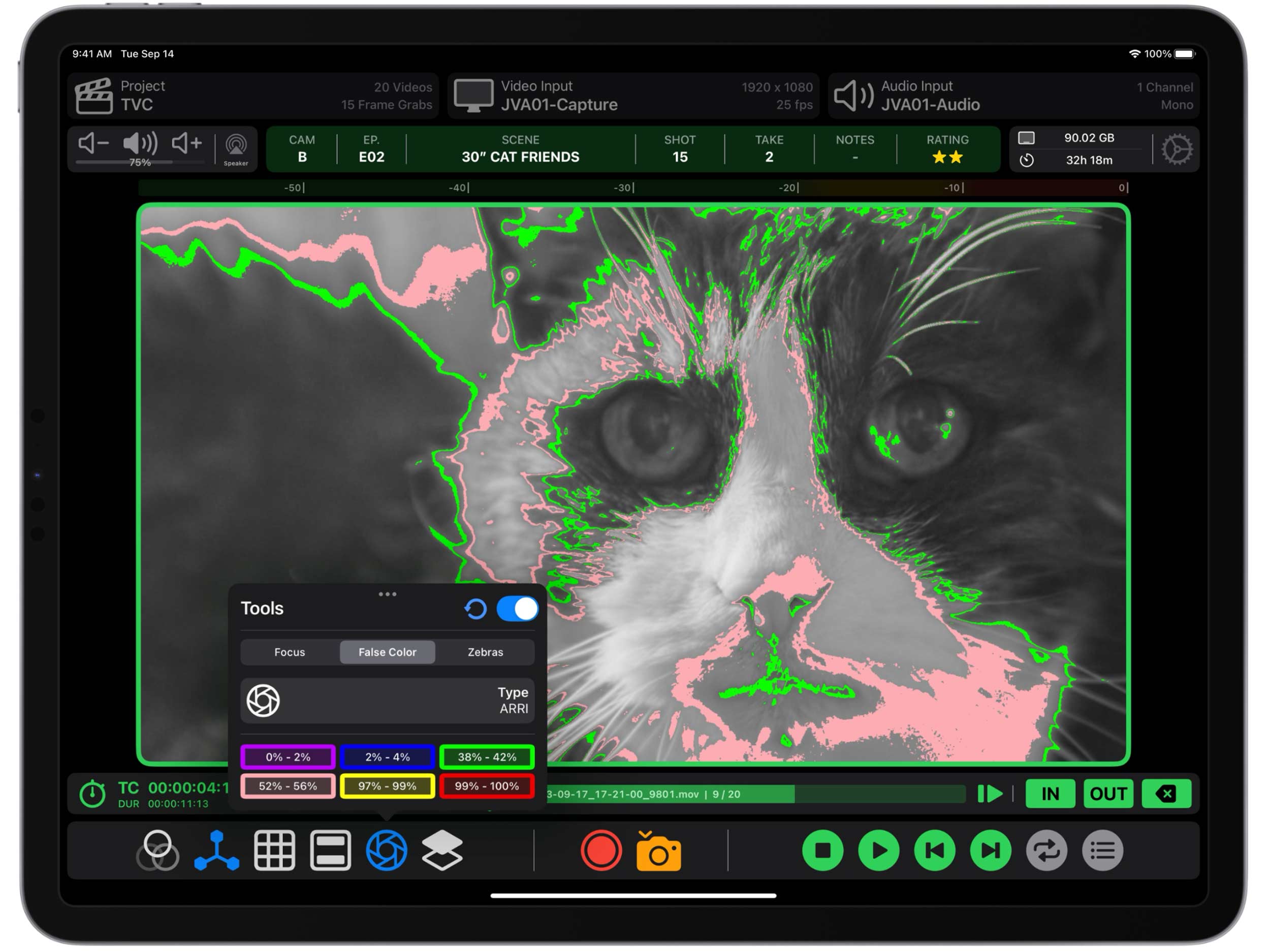The height and width of the screenshot is (952, 1270).
Task: Open the layers stack icon
Action: 442,850
